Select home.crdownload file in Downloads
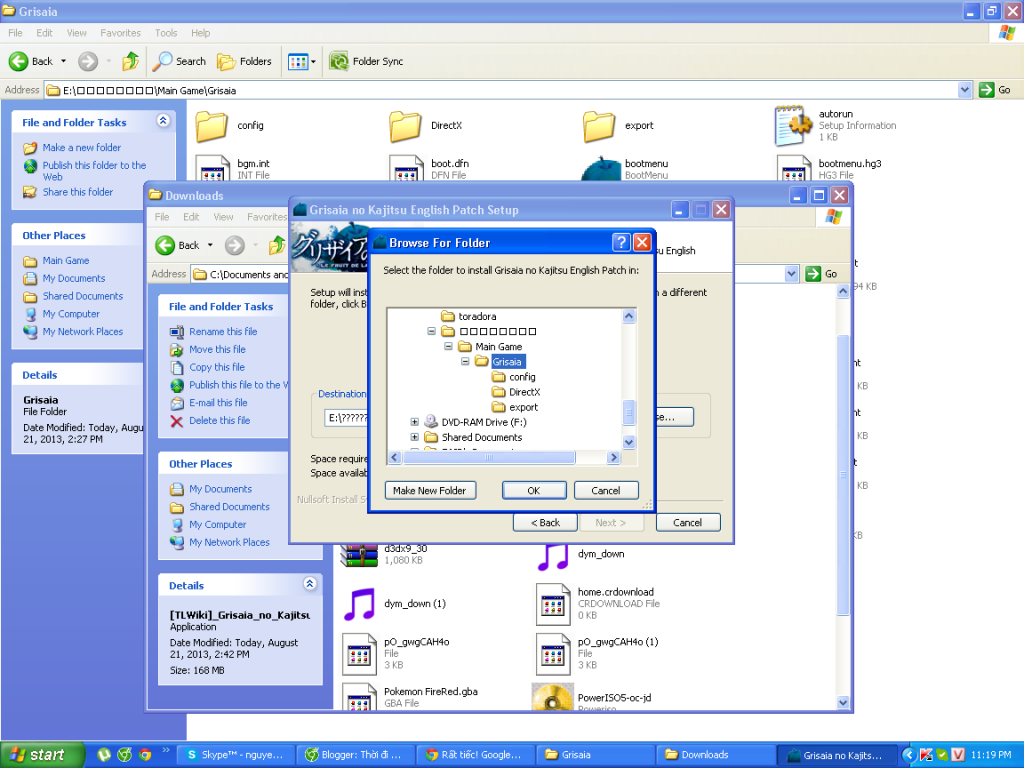The width and height of the screenshot is (1024, 768). (x=598, y=603)
